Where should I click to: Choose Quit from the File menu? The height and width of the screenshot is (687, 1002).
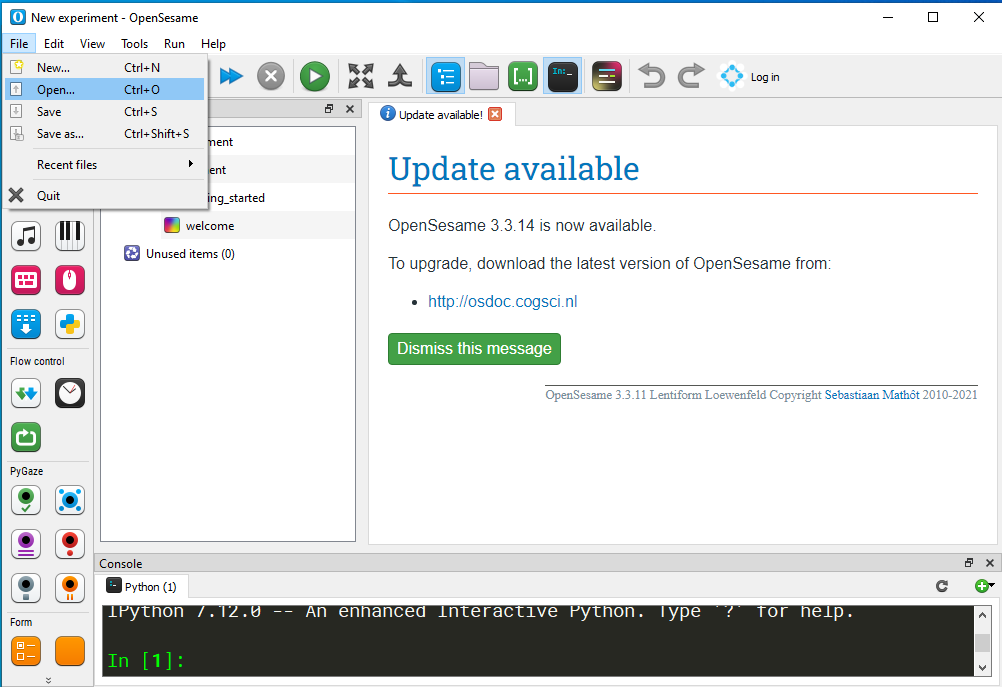[x=105, y=196]
